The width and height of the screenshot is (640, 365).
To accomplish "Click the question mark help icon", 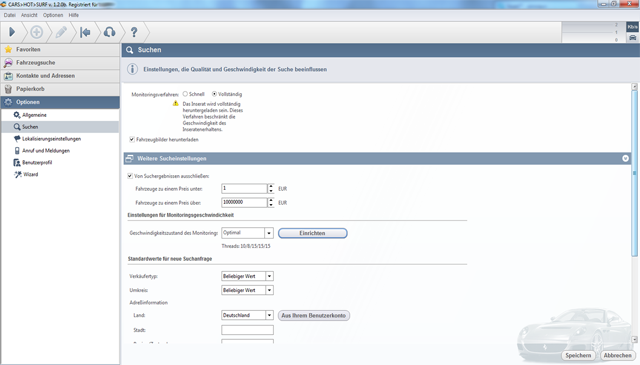I will [x=134, y=32].
